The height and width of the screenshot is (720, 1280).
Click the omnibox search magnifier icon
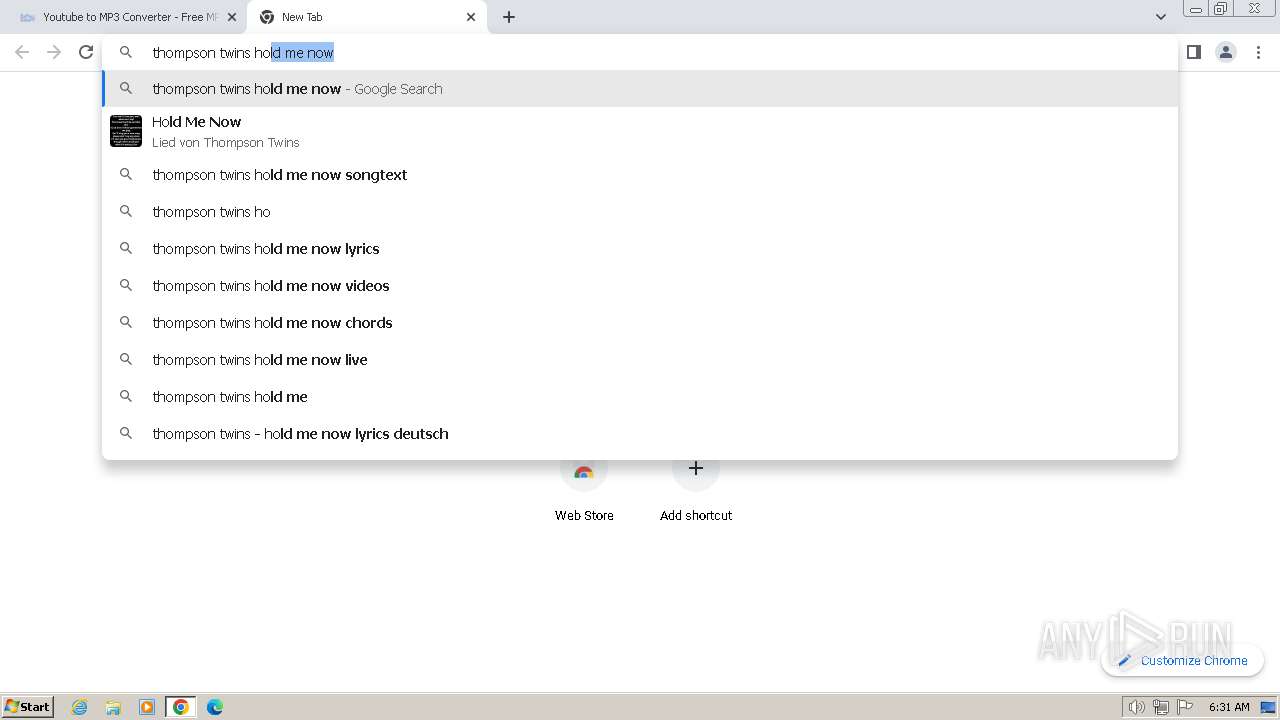126,52
